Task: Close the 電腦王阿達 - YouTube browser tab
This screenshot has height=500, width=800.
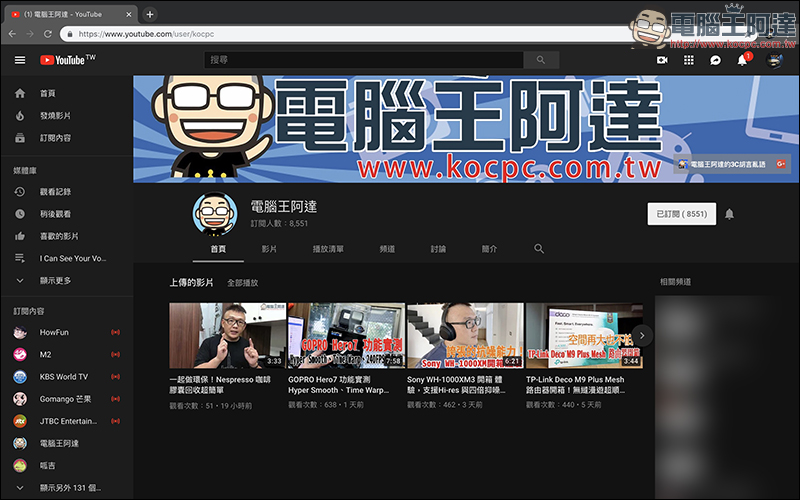Action: pyautogui.click(x=129, y=14)
